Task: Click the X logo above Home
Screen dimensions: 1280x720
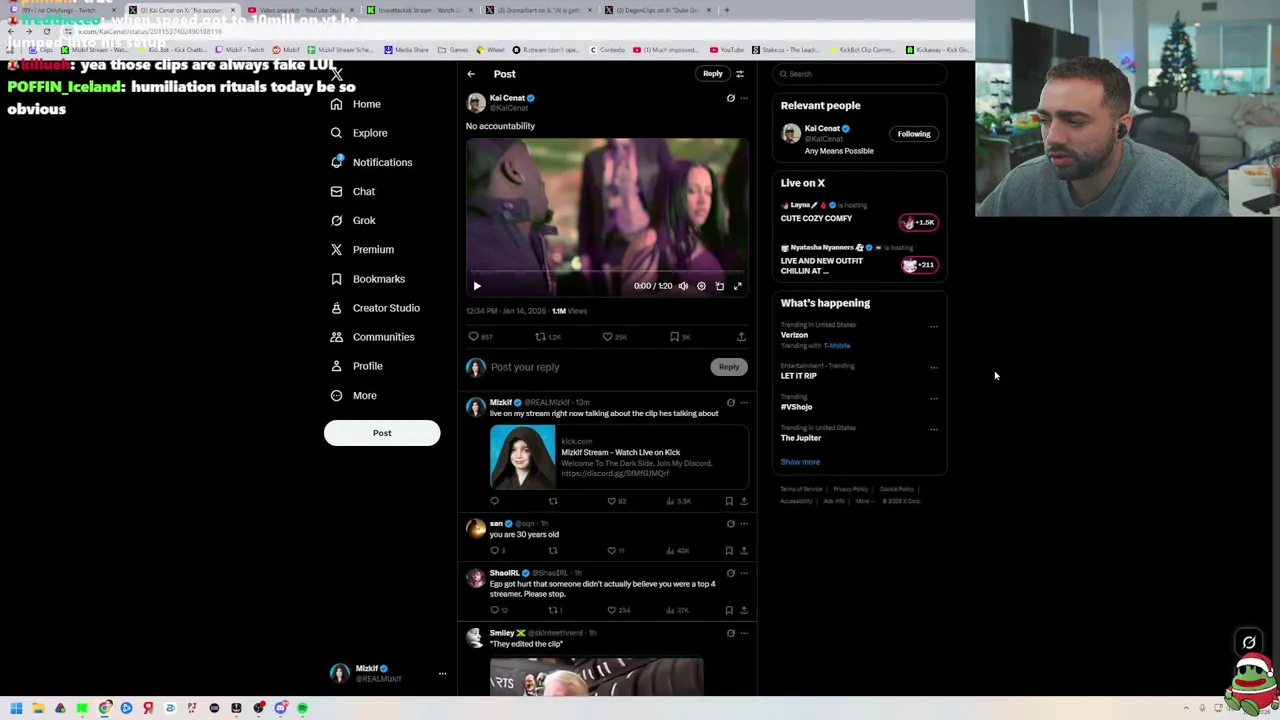Action: (x=337, y=74)
